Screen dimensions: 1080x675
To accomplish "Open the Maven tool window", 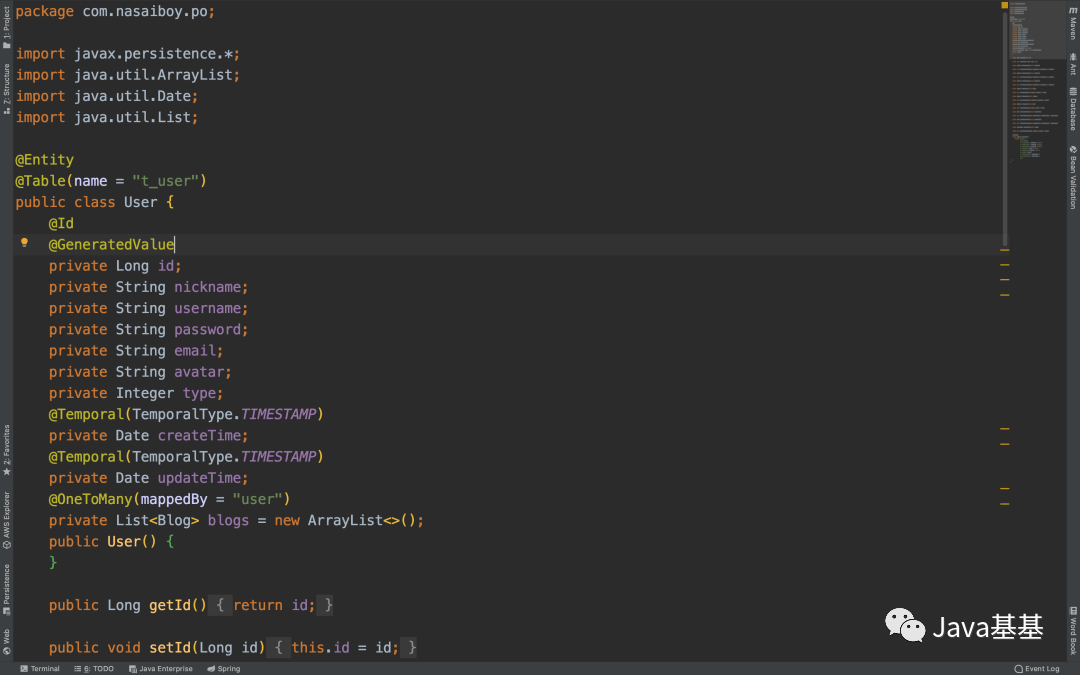I will click(1072, 23).
